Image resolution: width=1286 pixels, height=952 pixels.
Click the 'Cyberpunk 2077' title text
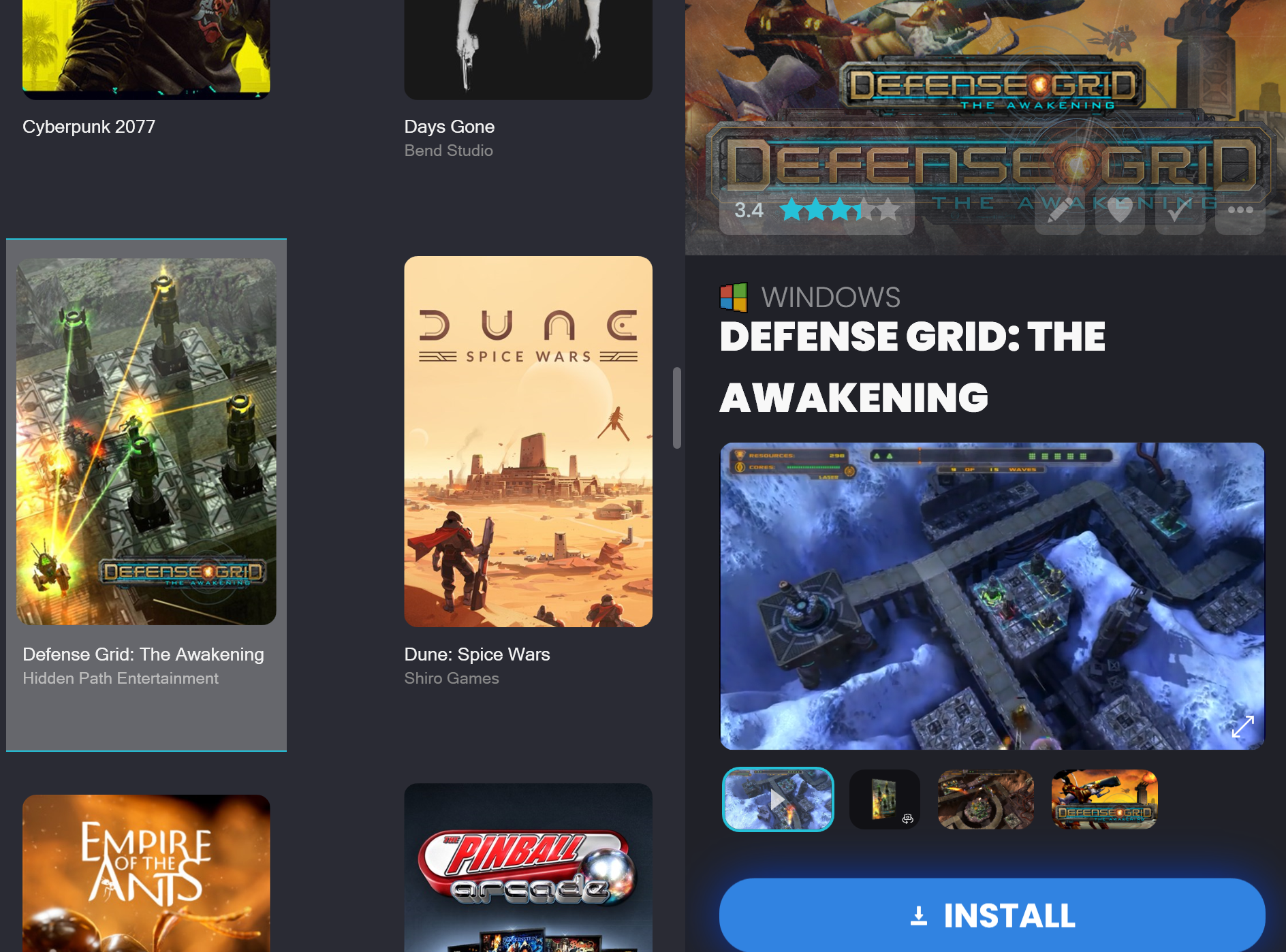click(89, 127)
